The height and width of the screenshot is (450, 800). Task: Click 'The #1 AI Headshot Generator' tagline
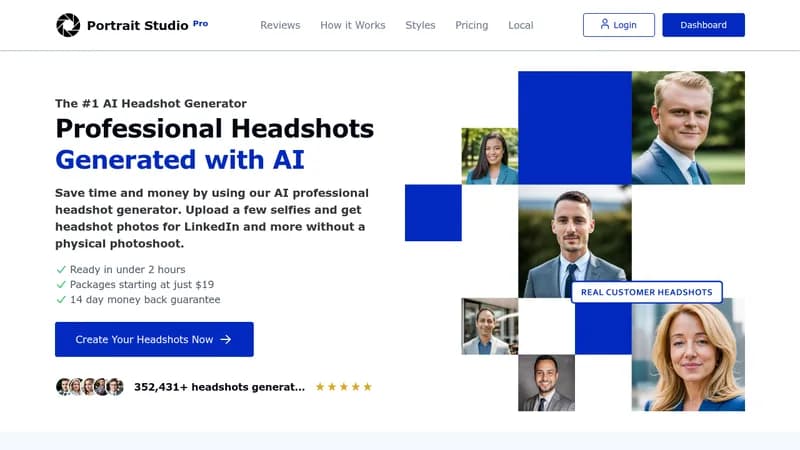coord(151,104)
